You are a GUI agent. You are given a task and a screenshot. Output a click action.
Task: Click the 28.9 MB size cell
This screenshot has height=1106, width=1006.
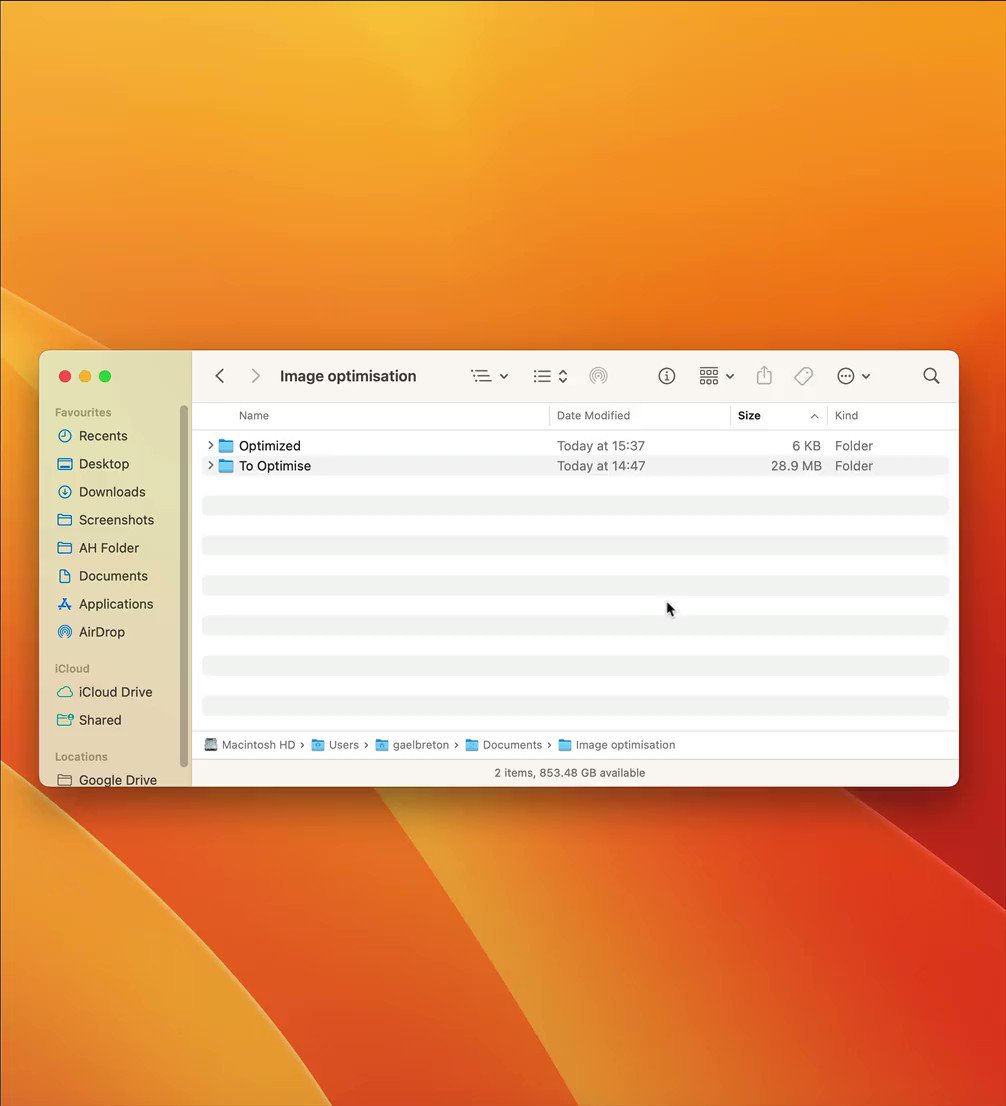coord(796,466)
